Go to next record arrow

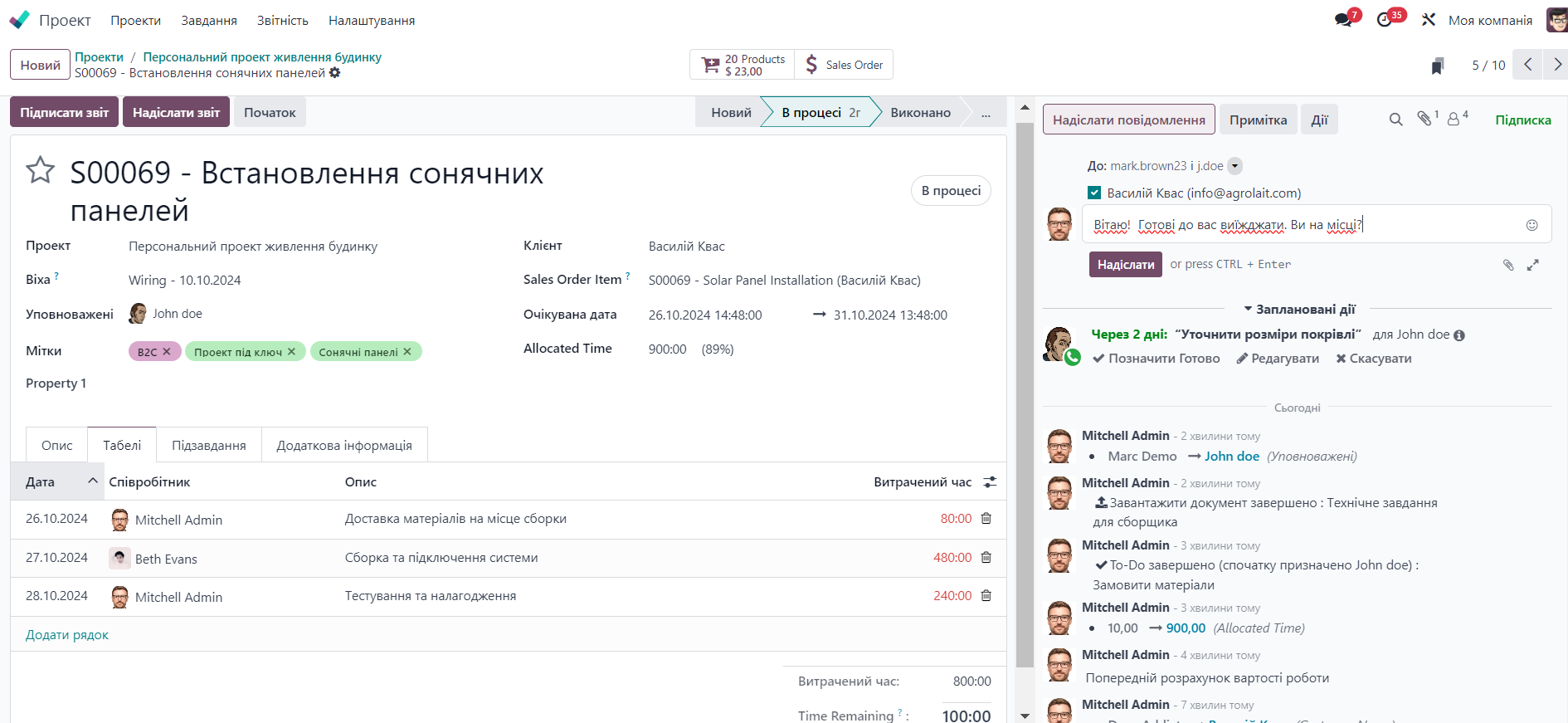(x=1556, y=64)
